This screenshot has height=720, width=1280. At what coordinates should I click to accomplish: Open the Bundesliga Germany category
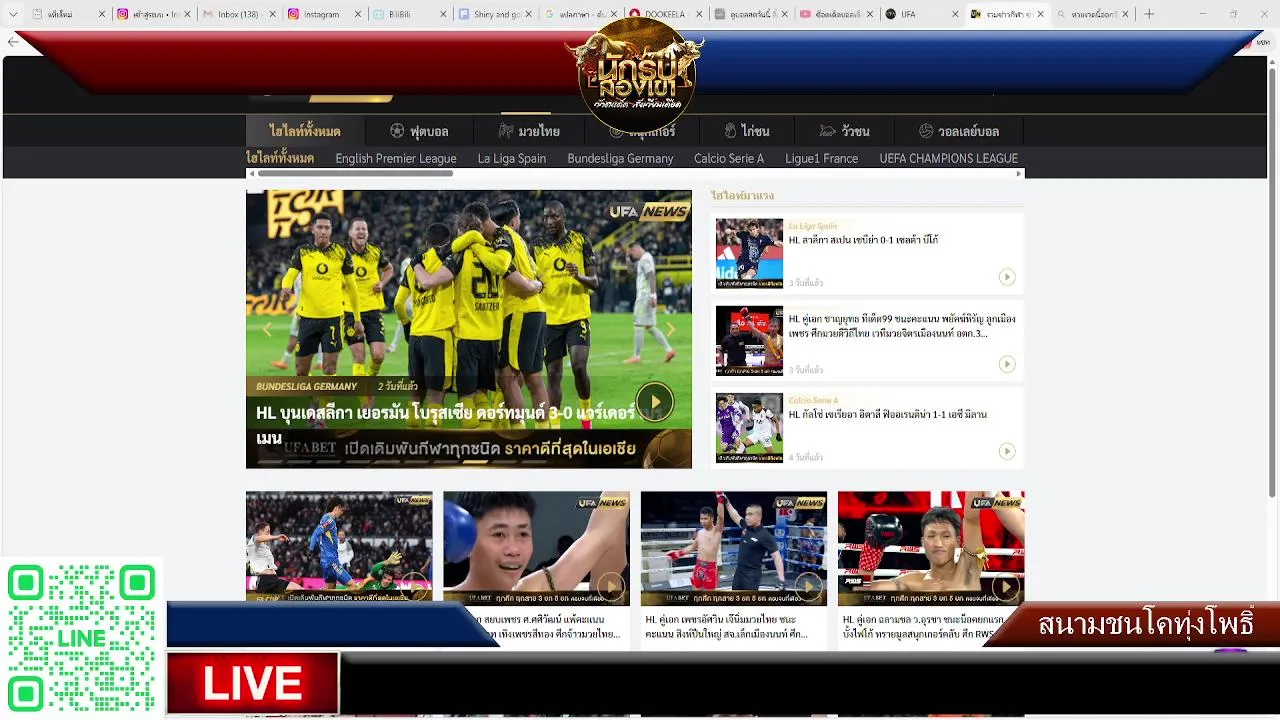tap(620, 158)
